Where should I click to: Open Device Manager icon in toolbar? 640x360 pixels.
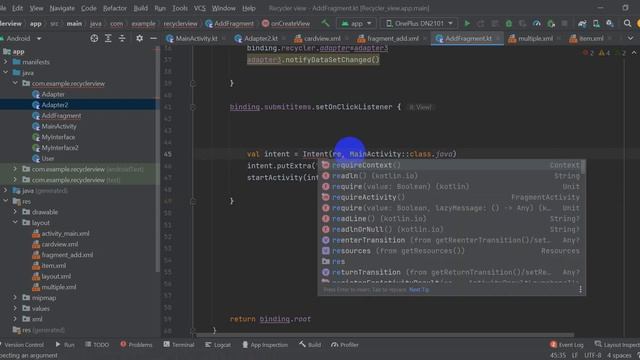pos(596,24)
